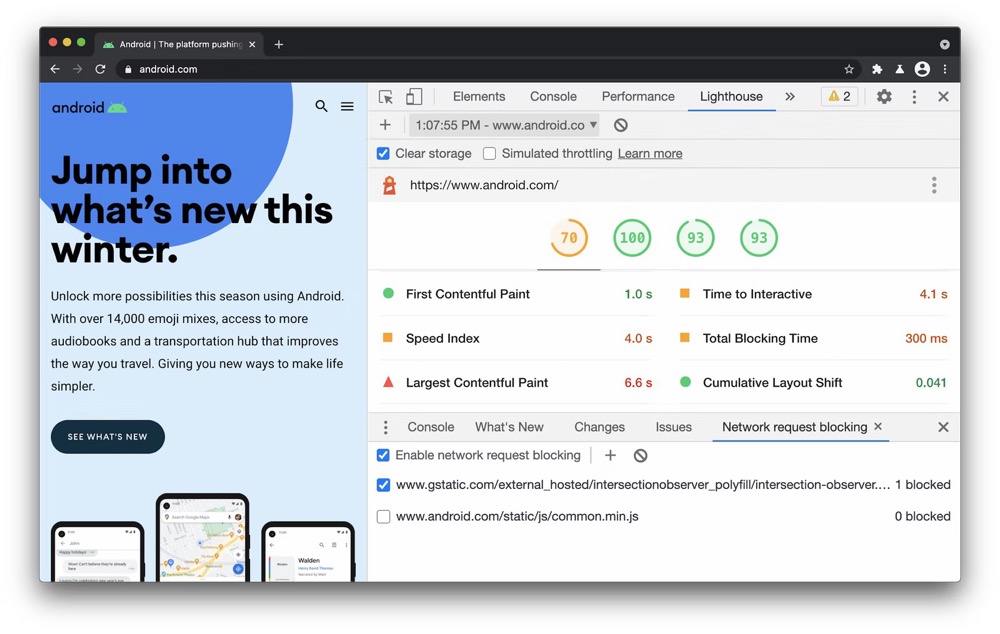Click the last 93 score gauge
Viewport: 1000px width, 634px height.
(758, 238)
